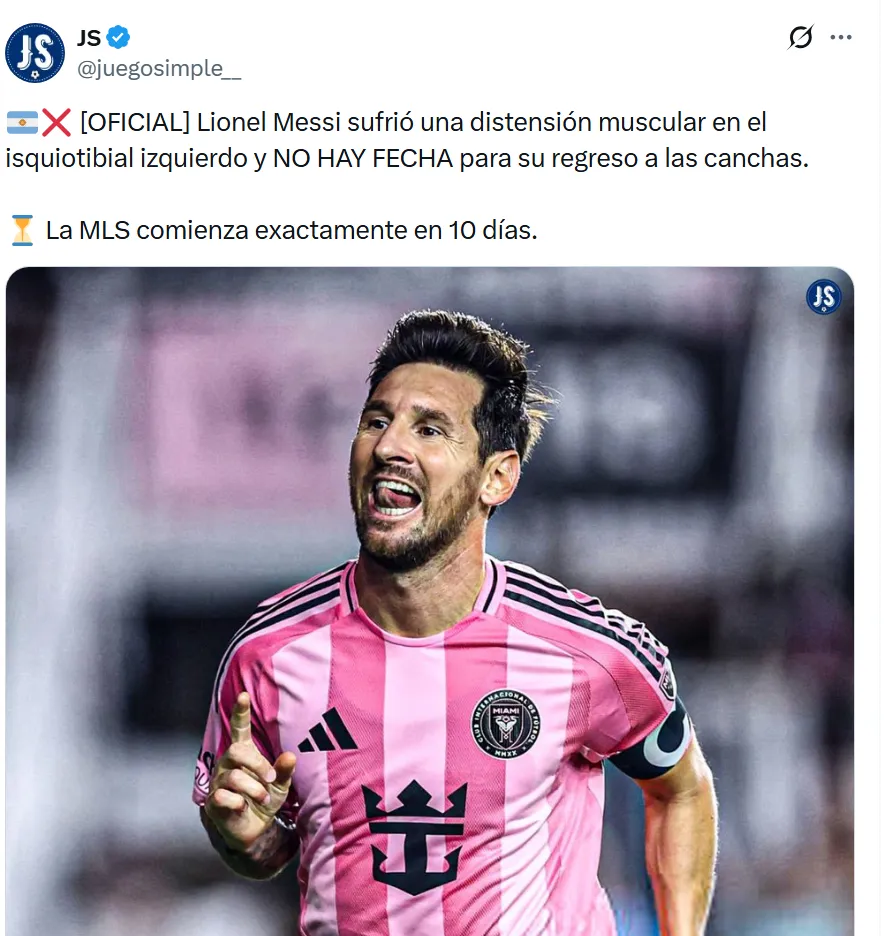Open the attached post photo

tap(430, 601)
